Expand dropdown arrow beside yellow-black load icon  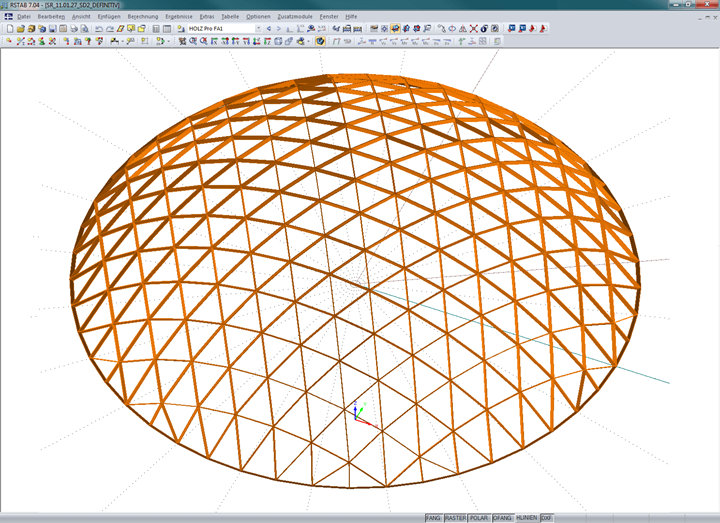pyautogui.click(x=123, y=41)
